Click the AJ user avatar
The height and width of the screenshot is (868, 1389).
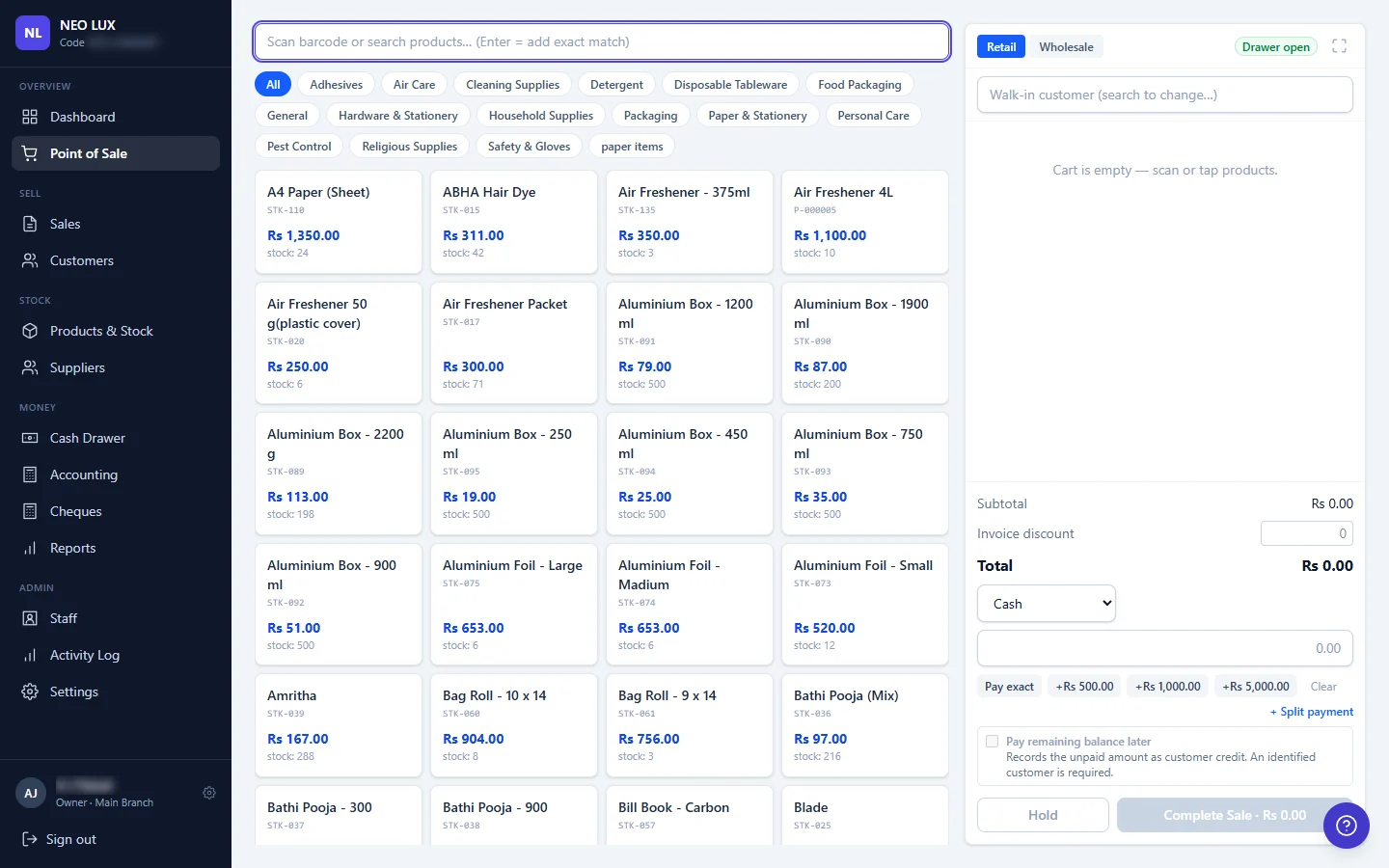(31, 793)
